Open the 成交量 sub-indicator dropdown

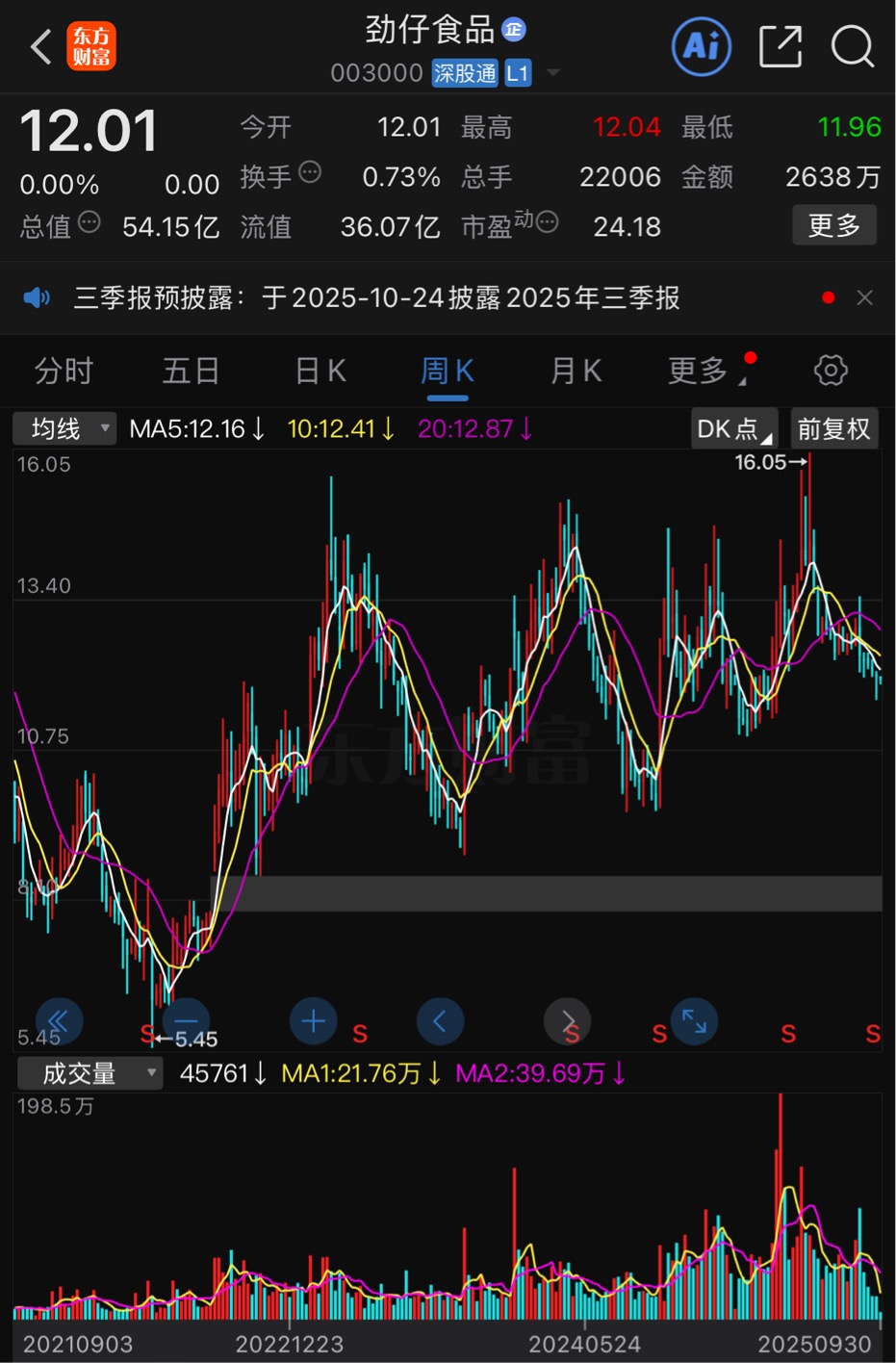90,1073
